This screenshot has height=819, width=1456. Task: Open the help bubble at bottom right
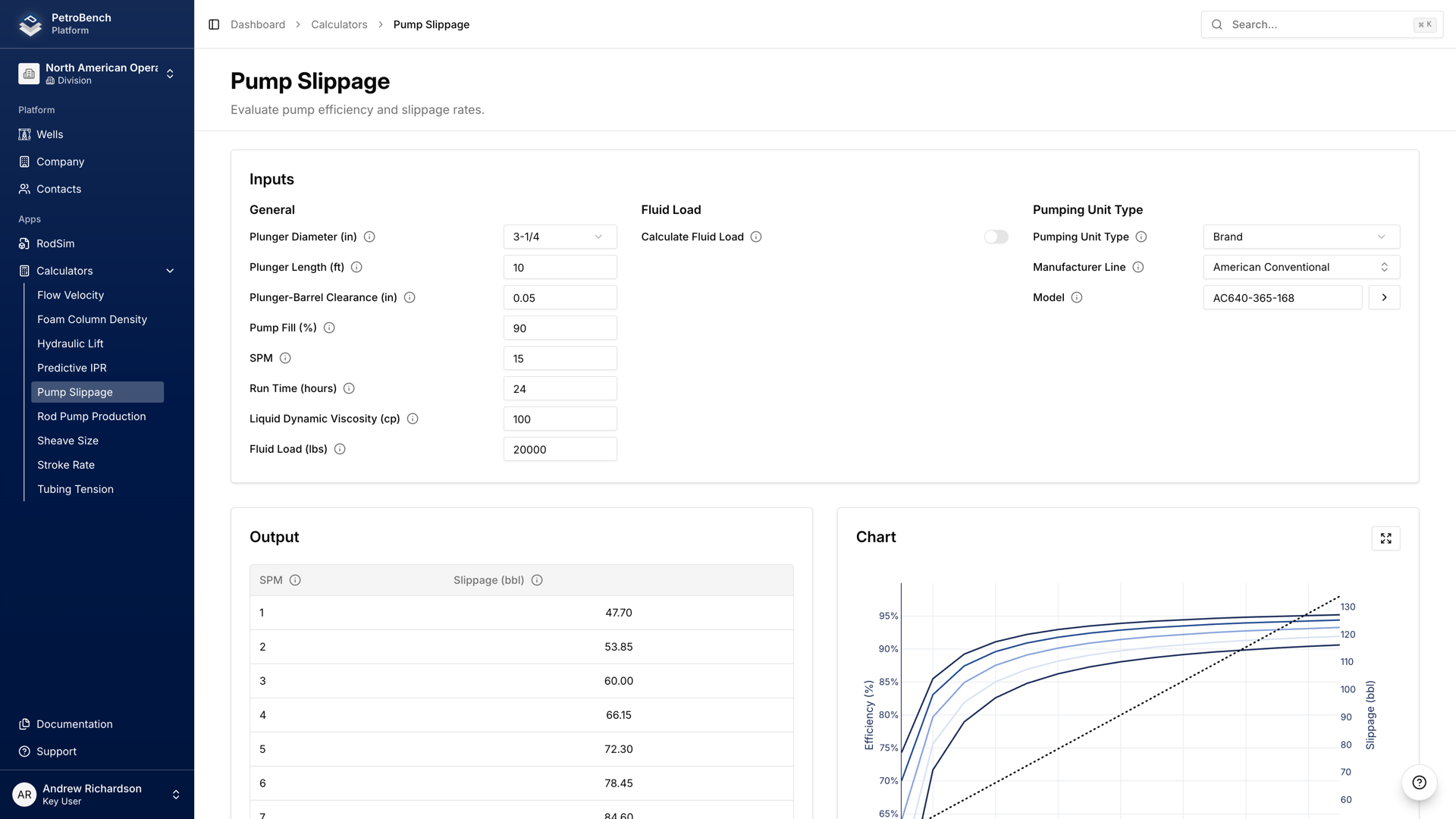(x=1418, y=783)
